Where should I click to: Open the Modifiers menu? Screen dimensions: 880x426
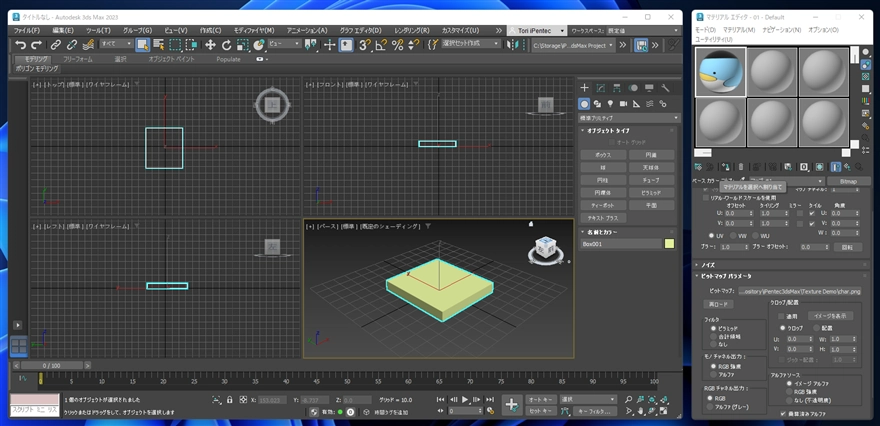(x=254, y=30)
